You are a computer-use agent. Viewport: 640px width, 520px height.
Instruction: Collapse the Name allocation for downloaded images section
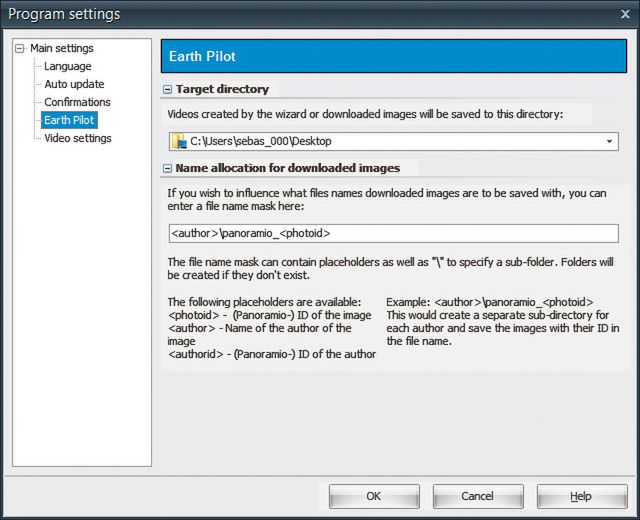[x=167, y=168]
